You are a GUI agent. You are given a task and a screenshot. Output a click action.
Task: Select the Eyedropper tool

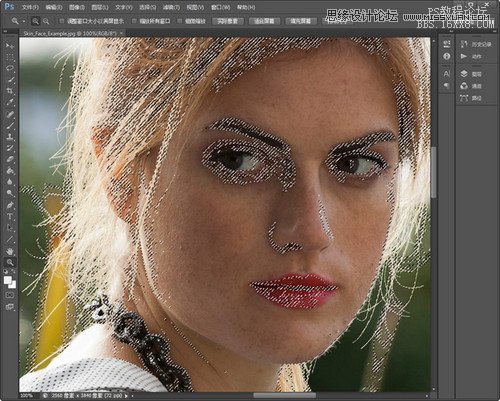[x=10, y=102]
